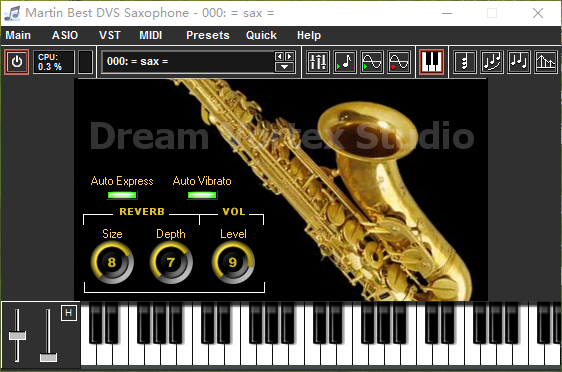Open the Presets menu
The width and height of the screenshot is (562, 372).
(208, 35)
